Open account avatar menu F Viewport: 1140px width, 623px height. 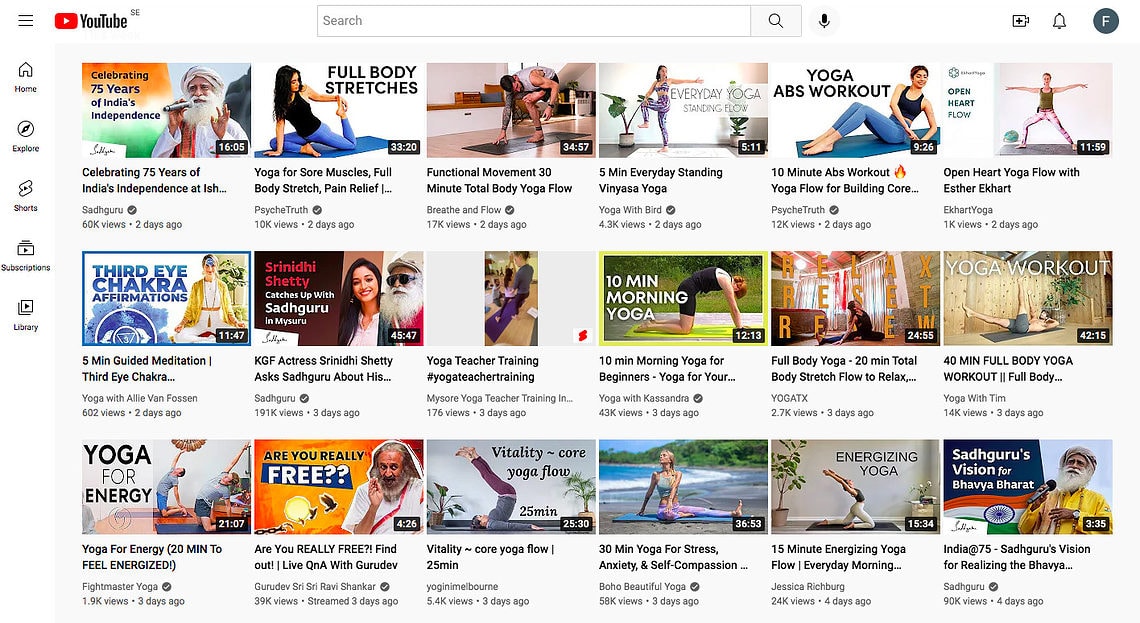coord(1106,21)
